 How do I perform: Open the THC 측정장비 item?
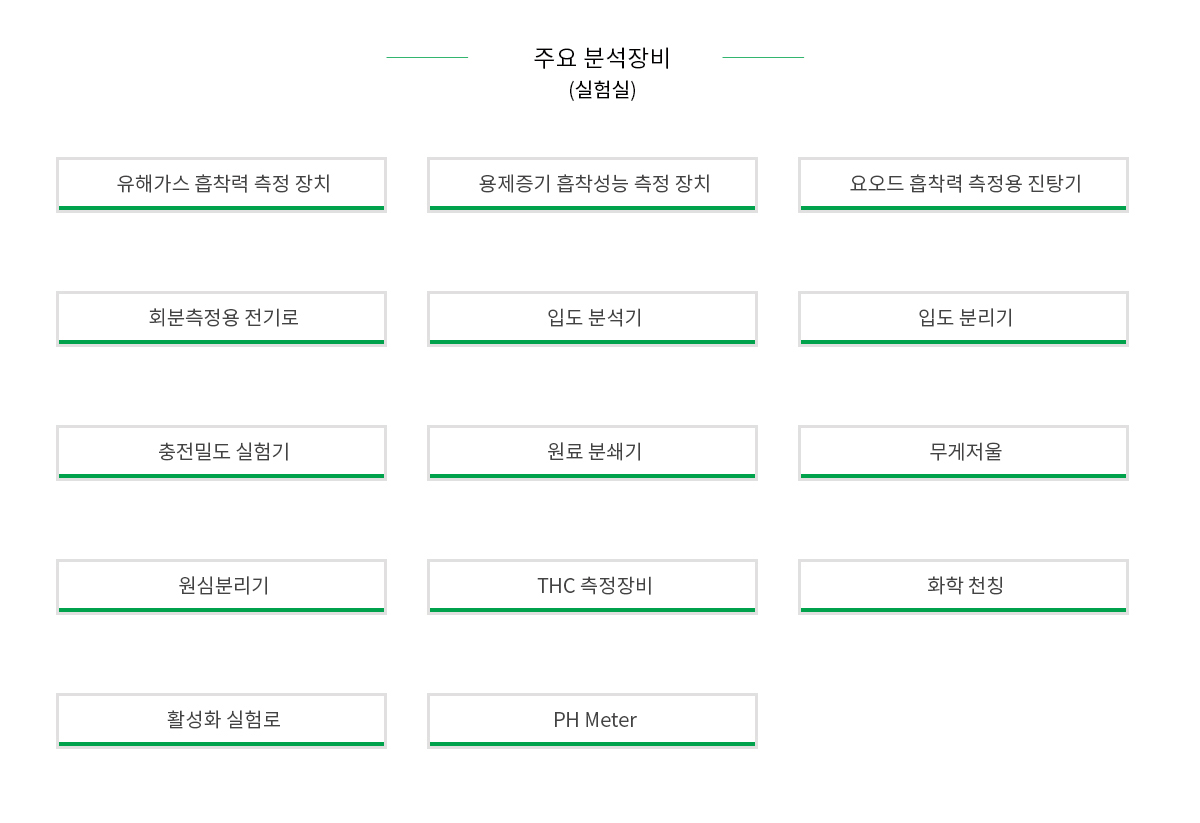coord(592,586)
